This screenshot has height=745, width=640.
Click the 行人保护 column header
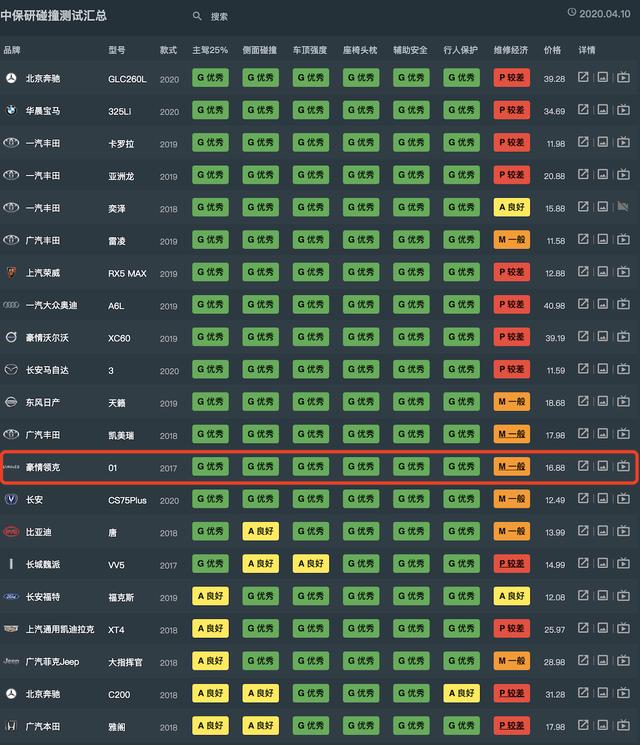click(460, 50)
